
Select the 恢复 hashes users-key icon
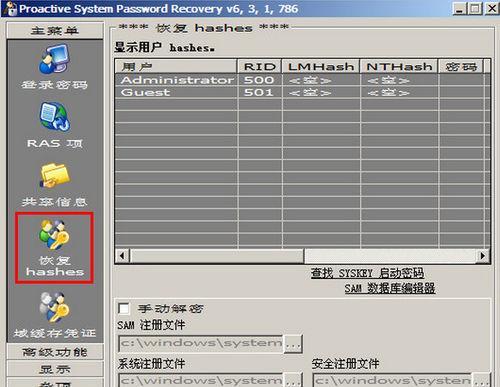pyautogui.click(x=54, y=235)
